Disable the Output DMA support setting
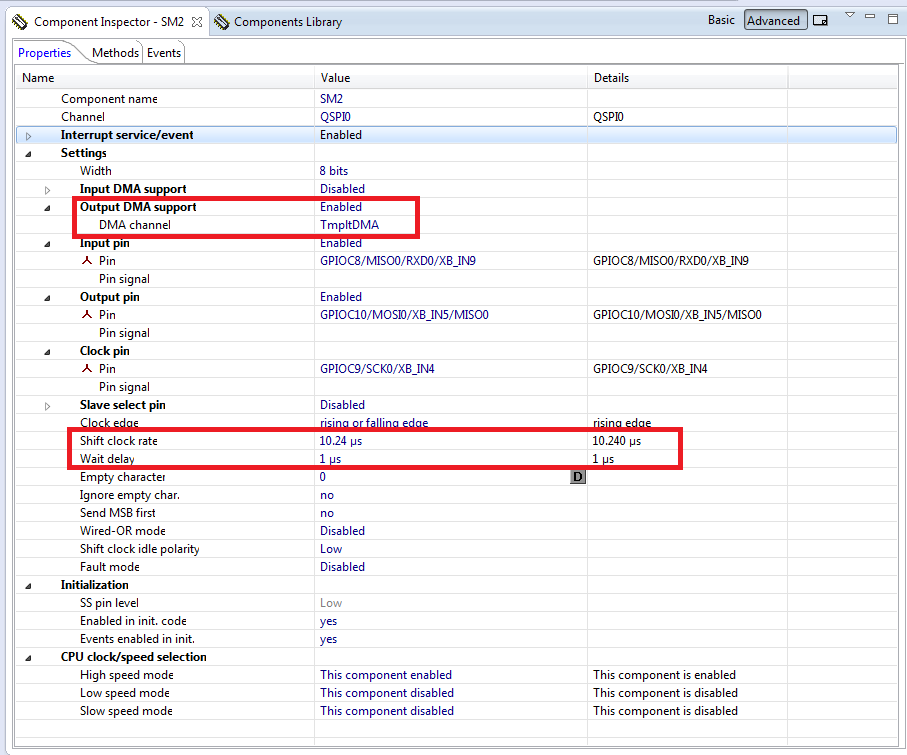This screenshot has height=755, width=907. click(341, 206)
